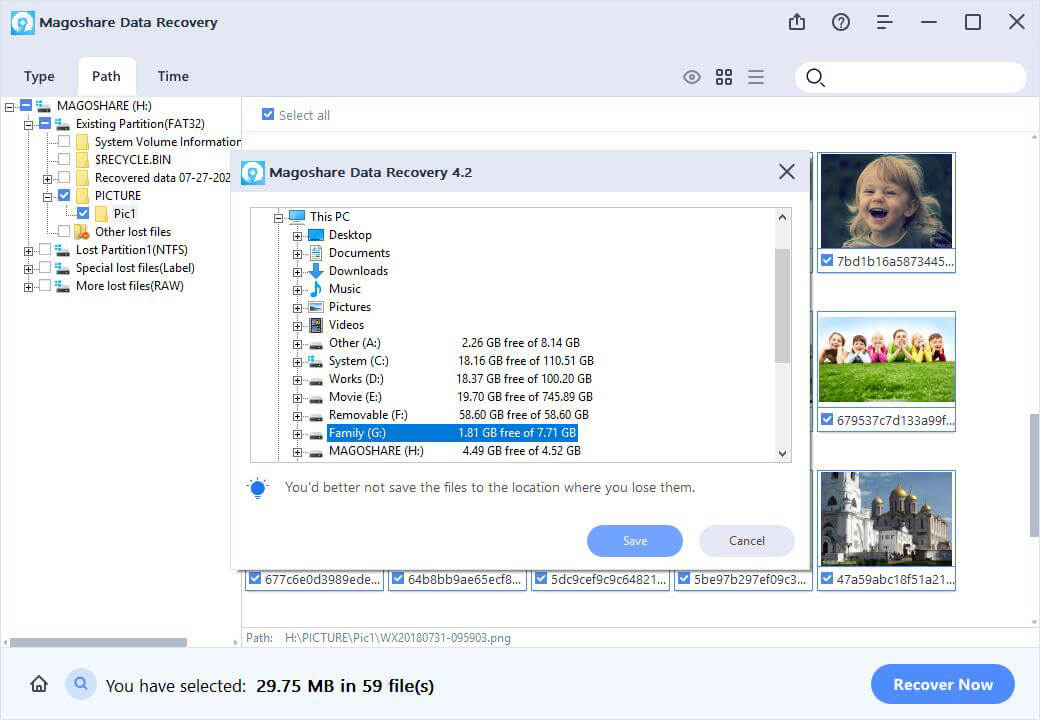Click the Save button
Viewport: 1040px width, 720px height.
635,541
